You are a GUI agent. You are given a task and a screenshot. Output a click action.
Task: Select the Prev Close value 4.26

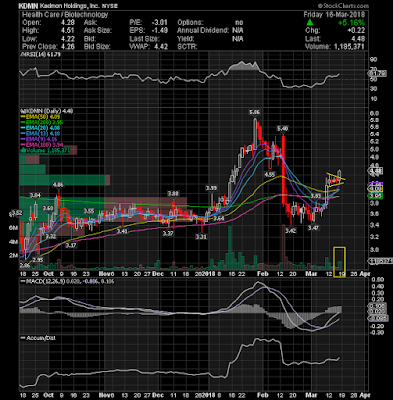(68, 47)
